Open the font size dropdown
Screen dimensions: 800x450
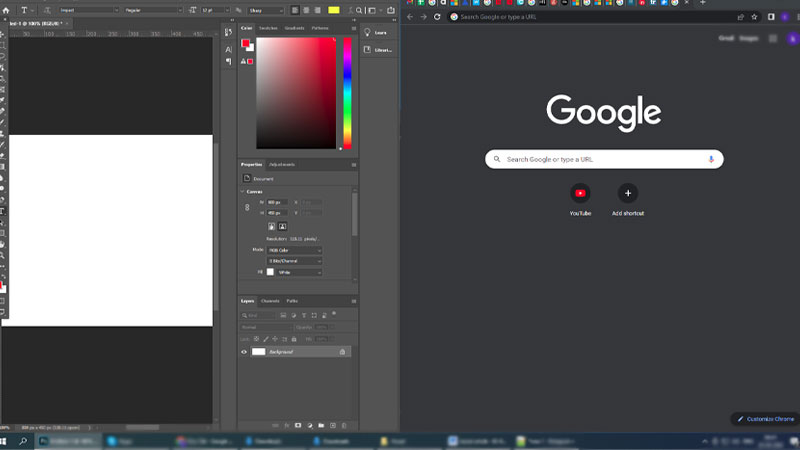[x=215, y=10]
